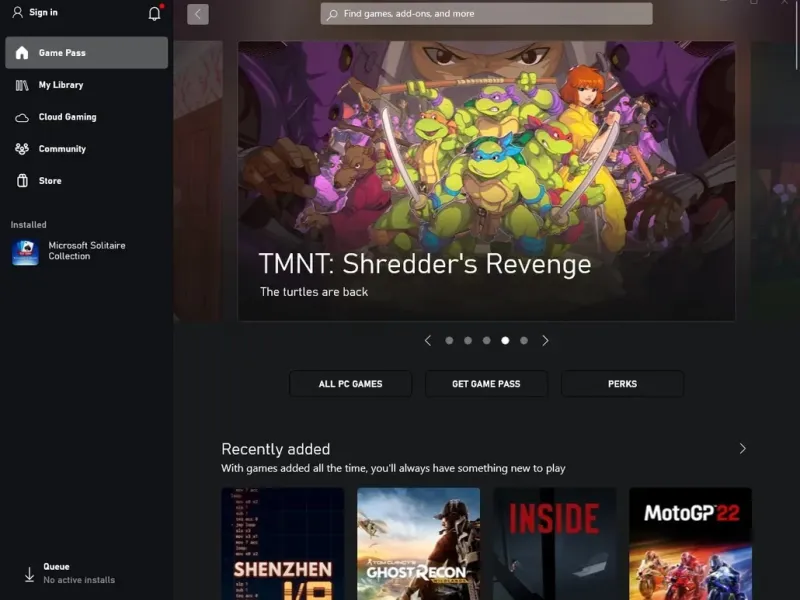Open the notifications bell
The height and width of the screenshot is (600, 800).
pyautogui.click(x=154, y=13)
